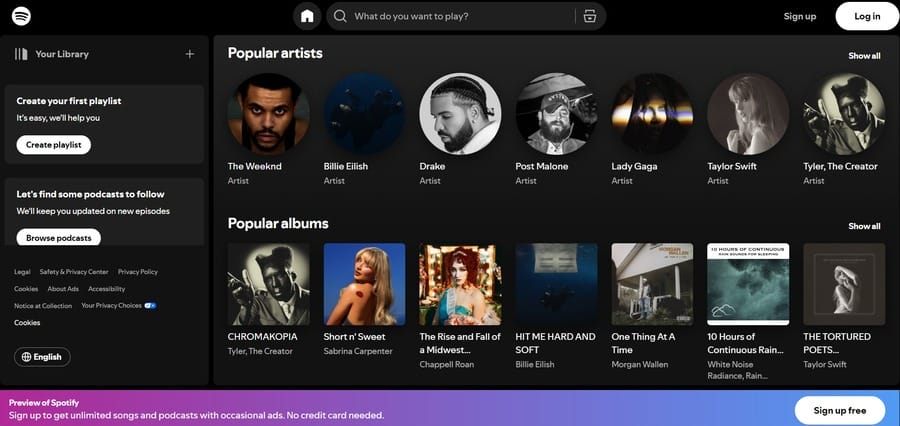Click the Sign up free button
900x426 pixels.
click(x=840, y=410)
